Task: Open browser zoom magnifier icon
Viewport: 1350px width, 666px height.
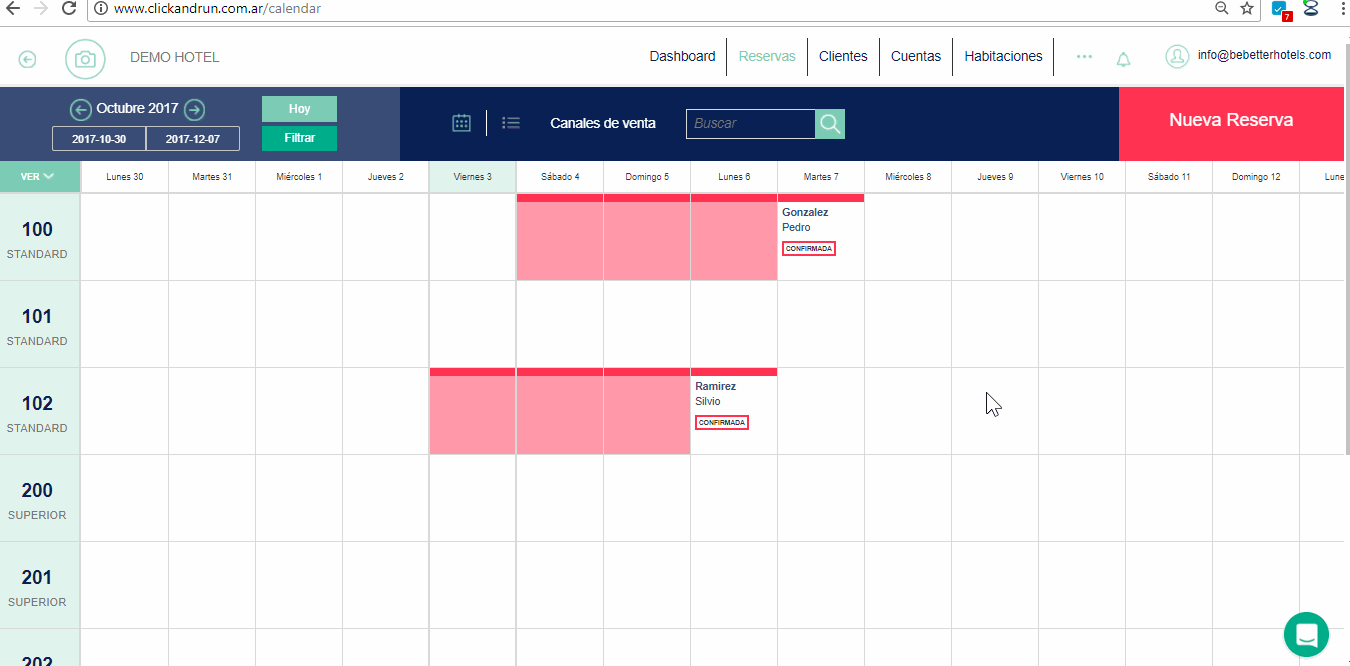Action: (1221, 8)
